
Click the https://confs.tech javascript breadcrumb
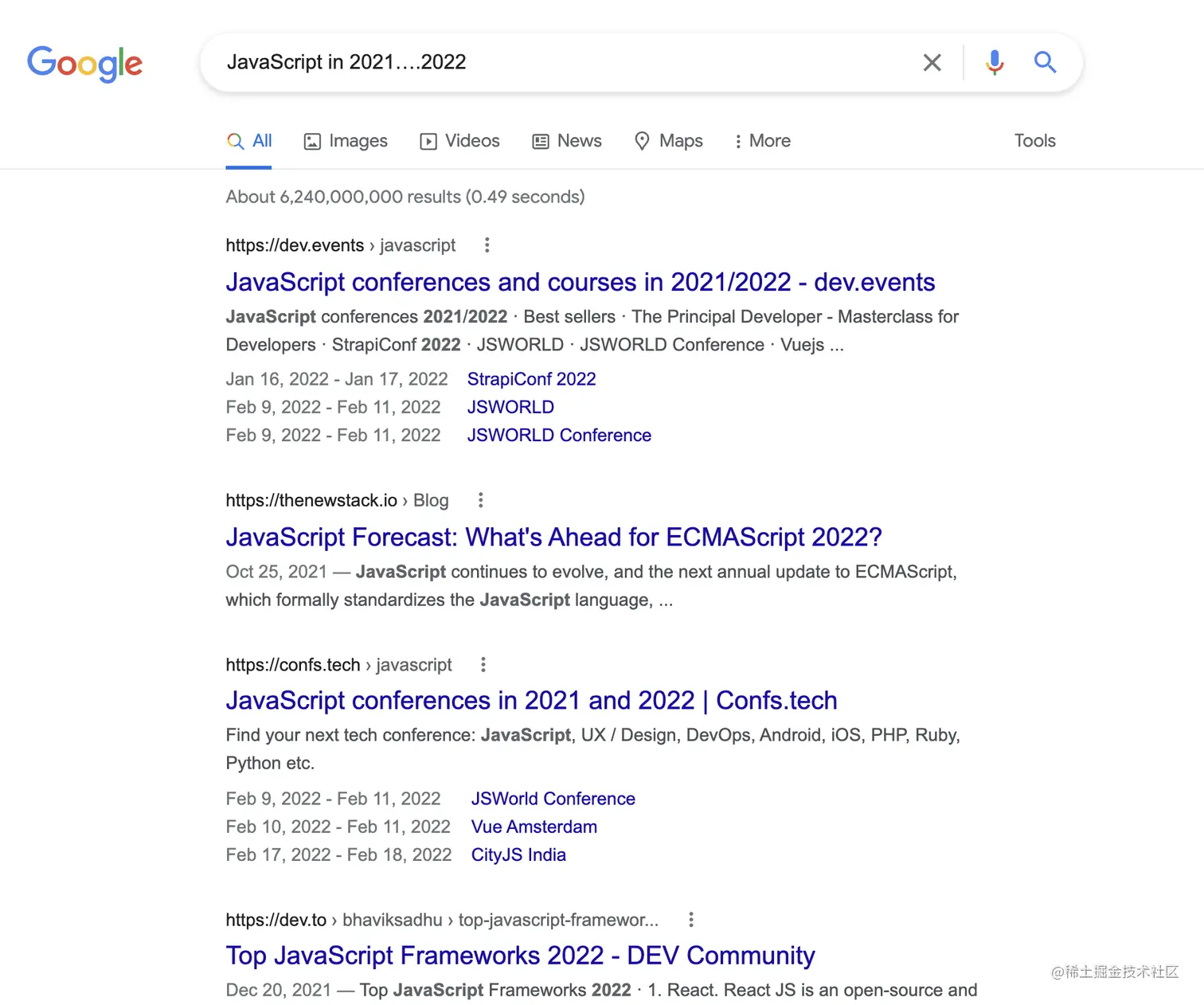pyautogui.click(x=338, y=664)
